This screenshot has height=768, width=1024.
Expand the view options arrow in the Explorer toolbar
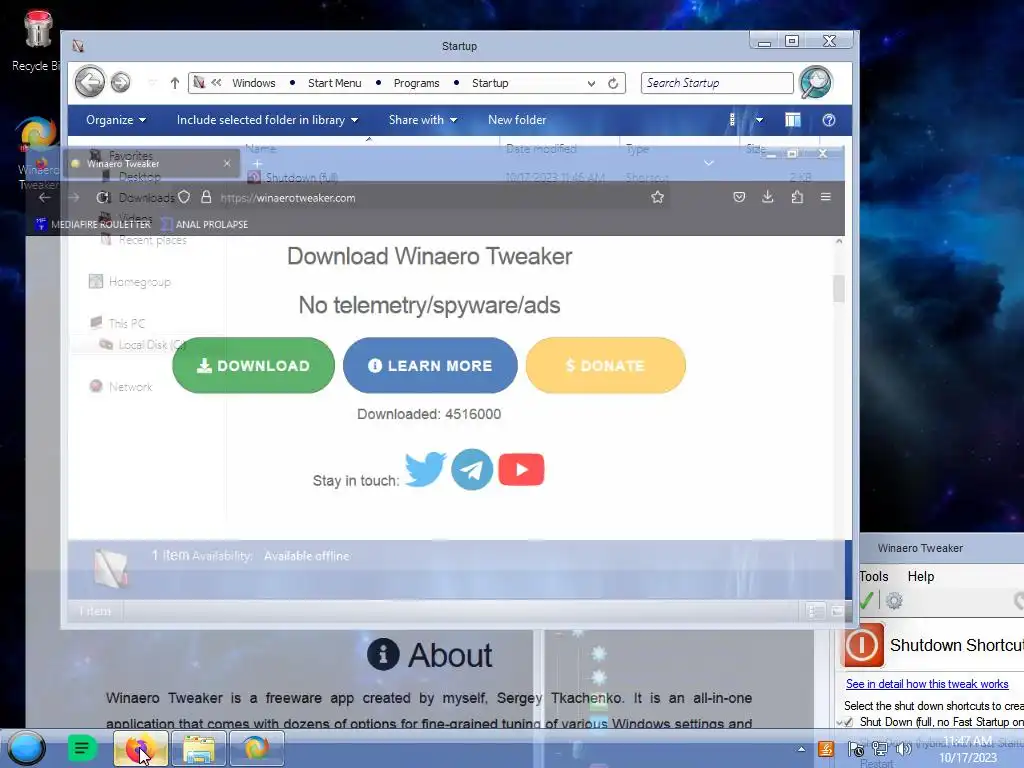[x=759, y=120]
